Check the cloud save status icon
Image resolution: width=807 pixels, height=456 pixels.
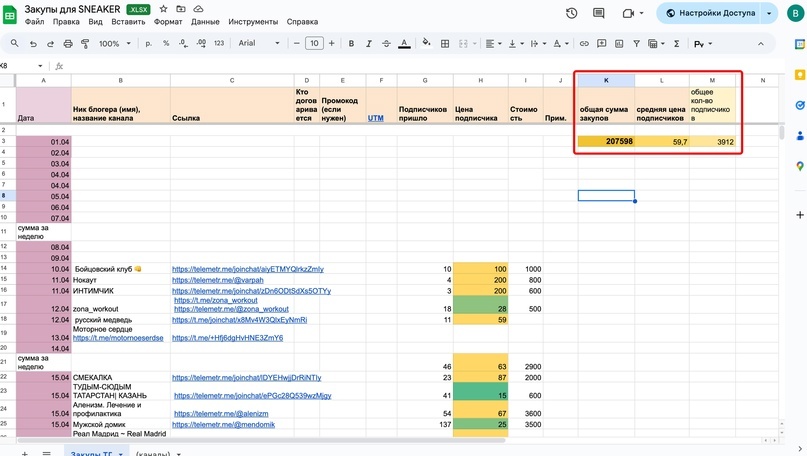[x=198, y=9]
